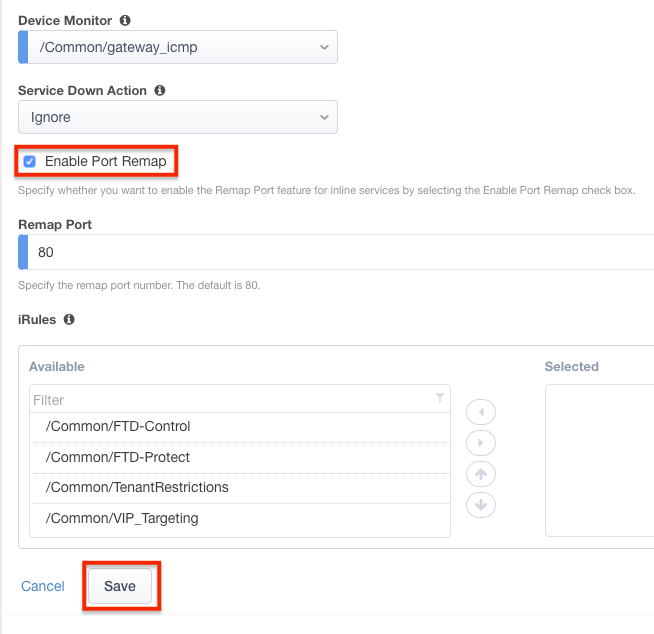Select /Common/TenantRestrictions iRule
Screen dimensions: 654x634
pos(137,488)
